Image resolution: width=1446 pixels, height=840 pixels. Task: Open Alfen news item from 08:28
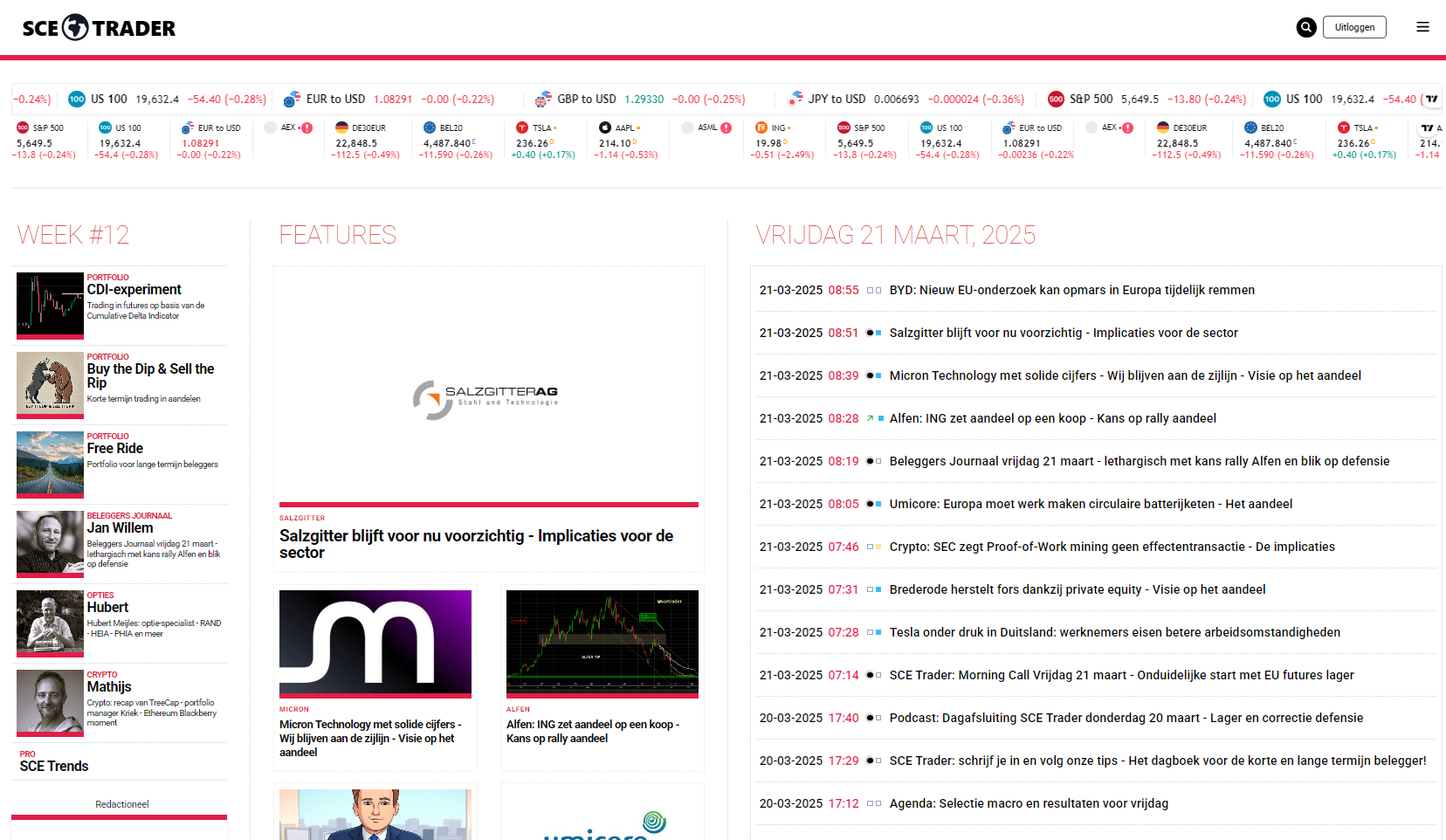coord(1053,418)
